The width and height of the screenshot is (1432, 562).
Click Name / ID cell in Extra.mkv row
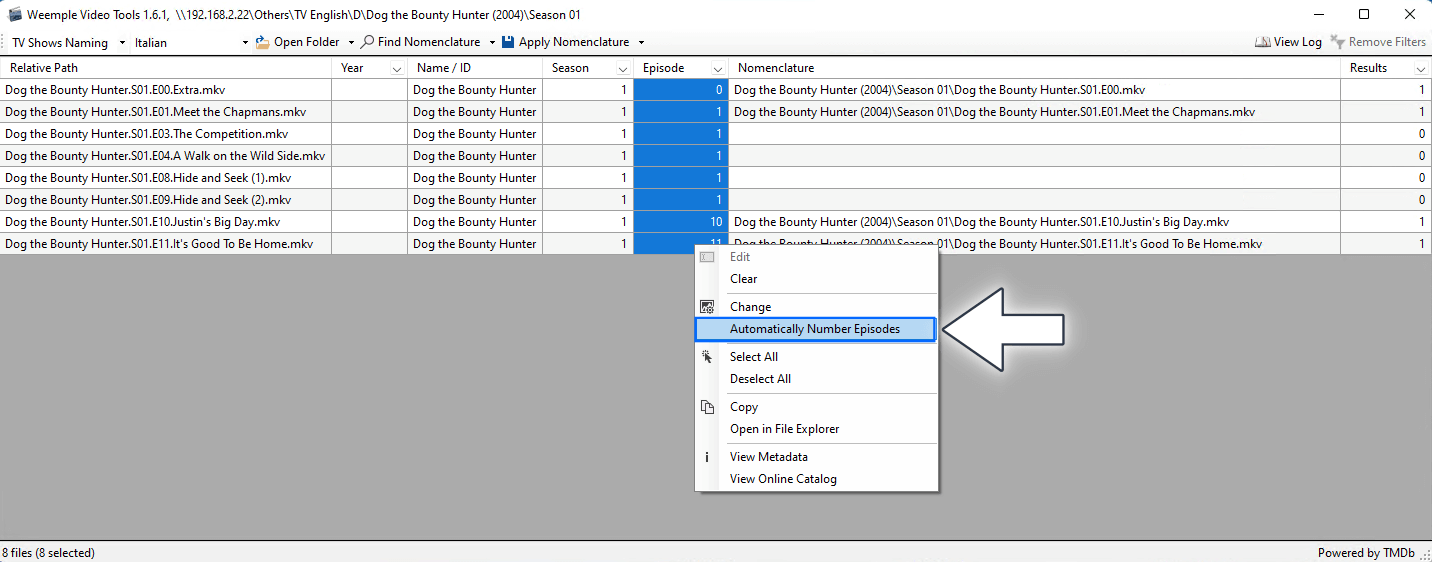tap(475, 90)
